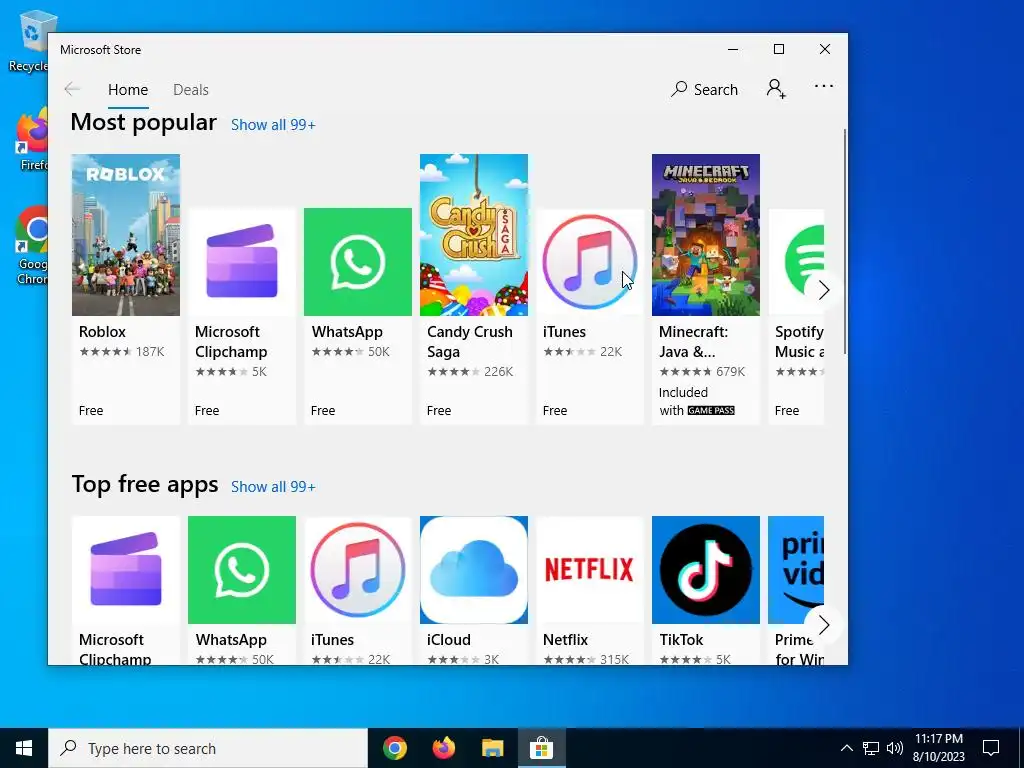
Task: Show all 99+ Top free apps
Action: (x=273, y=487)
